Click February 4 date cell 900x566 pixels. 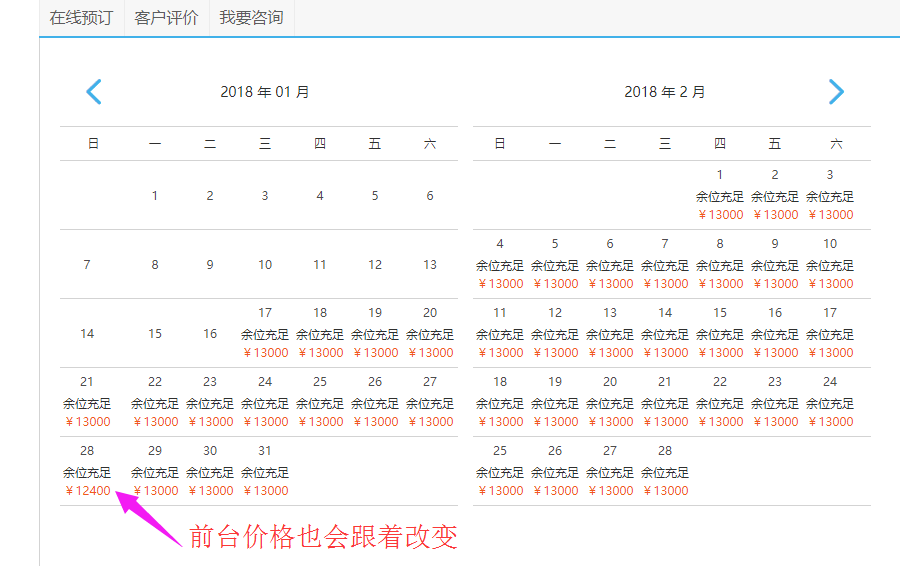(x=500, y=264)
